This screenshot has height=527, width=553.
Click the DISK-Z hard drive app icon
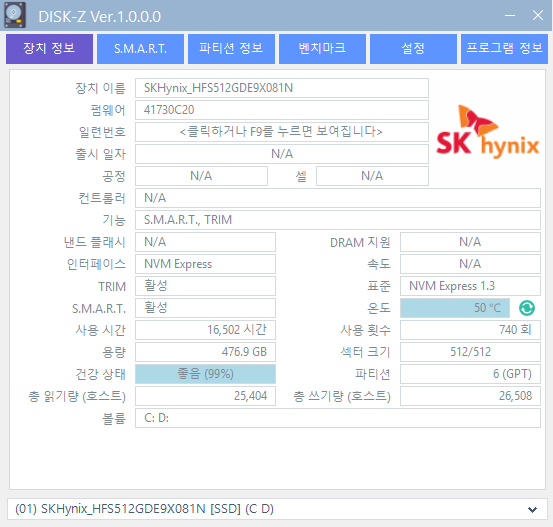click(14, 15)
